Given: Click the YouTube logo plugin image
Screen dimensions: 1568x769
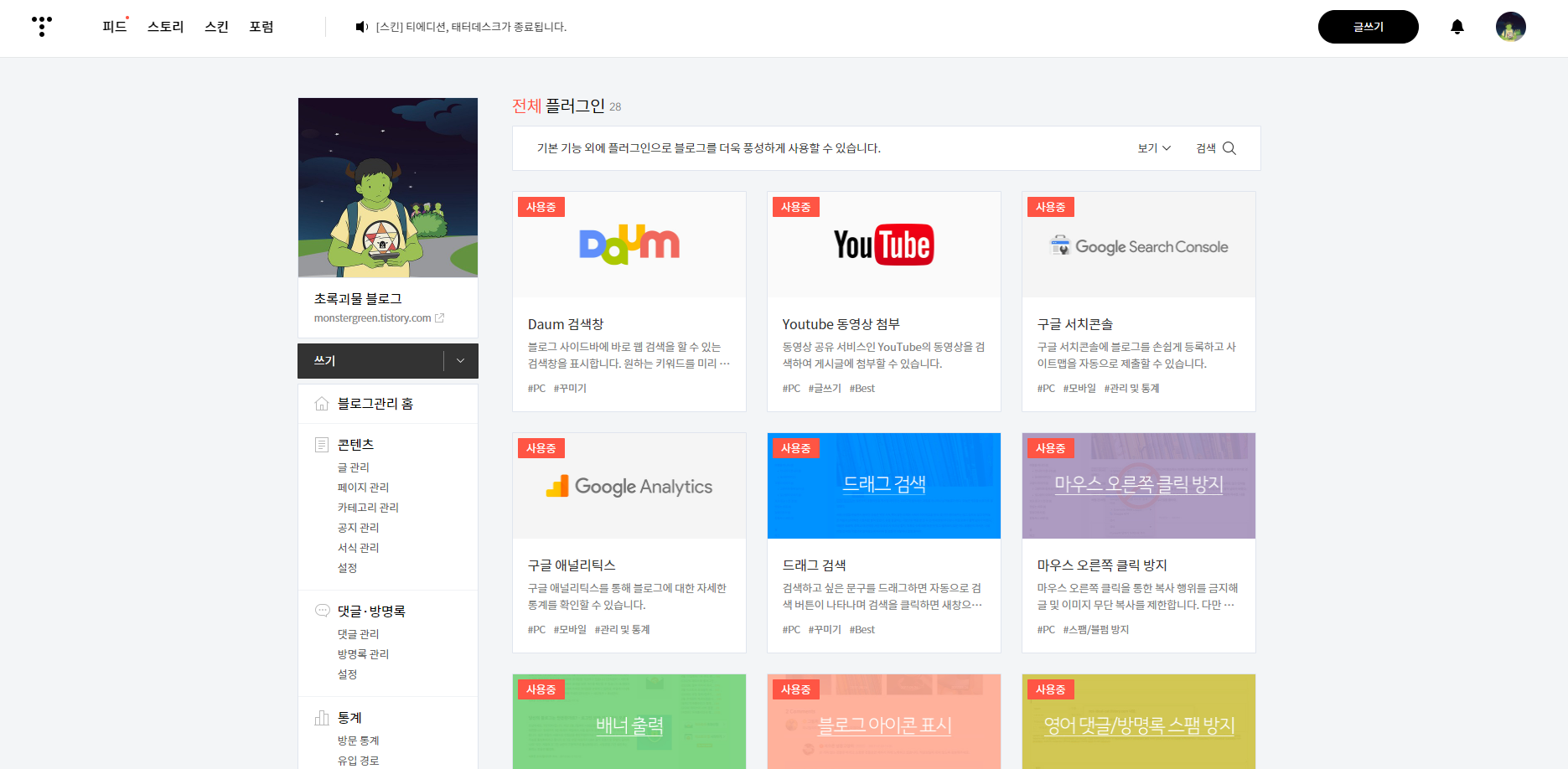Looking at the screenshot, I should [x=884, y=245].
